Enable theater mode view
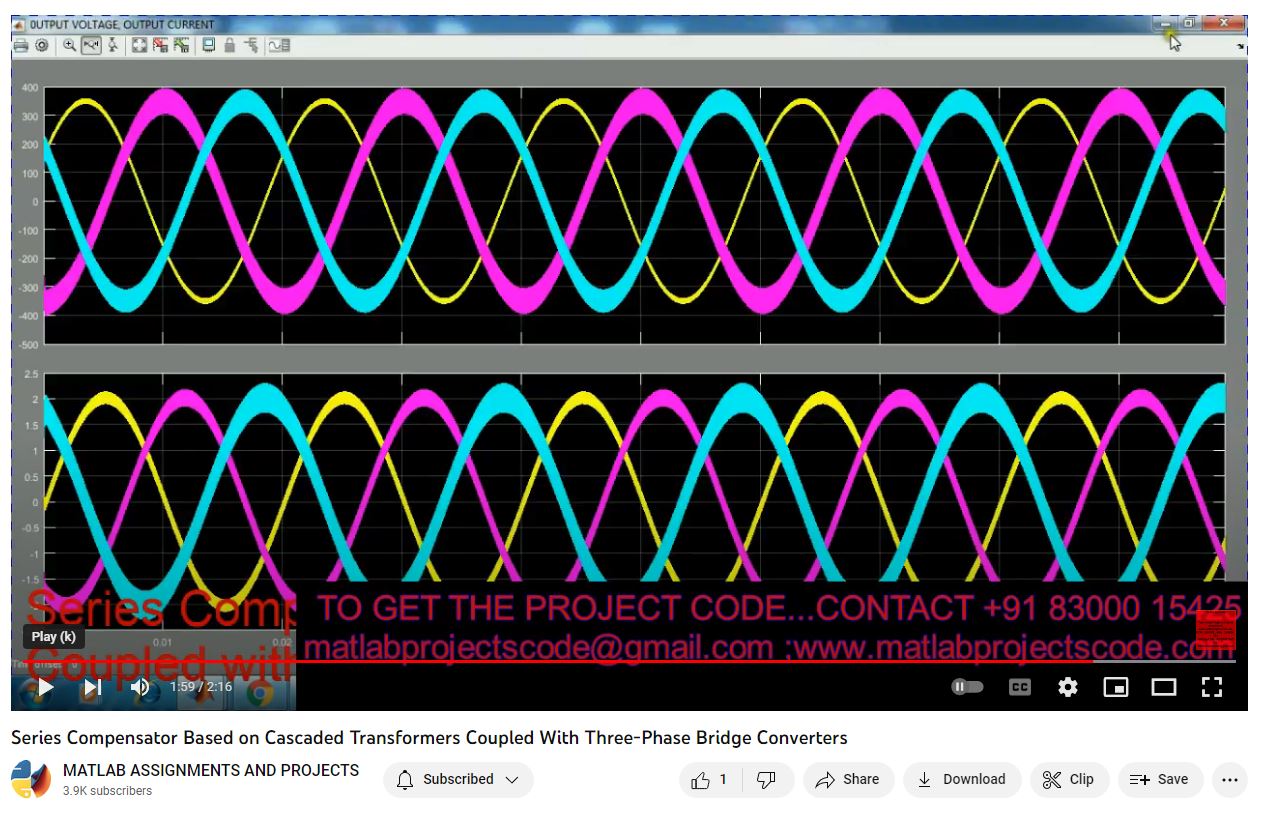Viewport: 1262px width, 814px height. pyautogui.click(x=1163, y=687)
